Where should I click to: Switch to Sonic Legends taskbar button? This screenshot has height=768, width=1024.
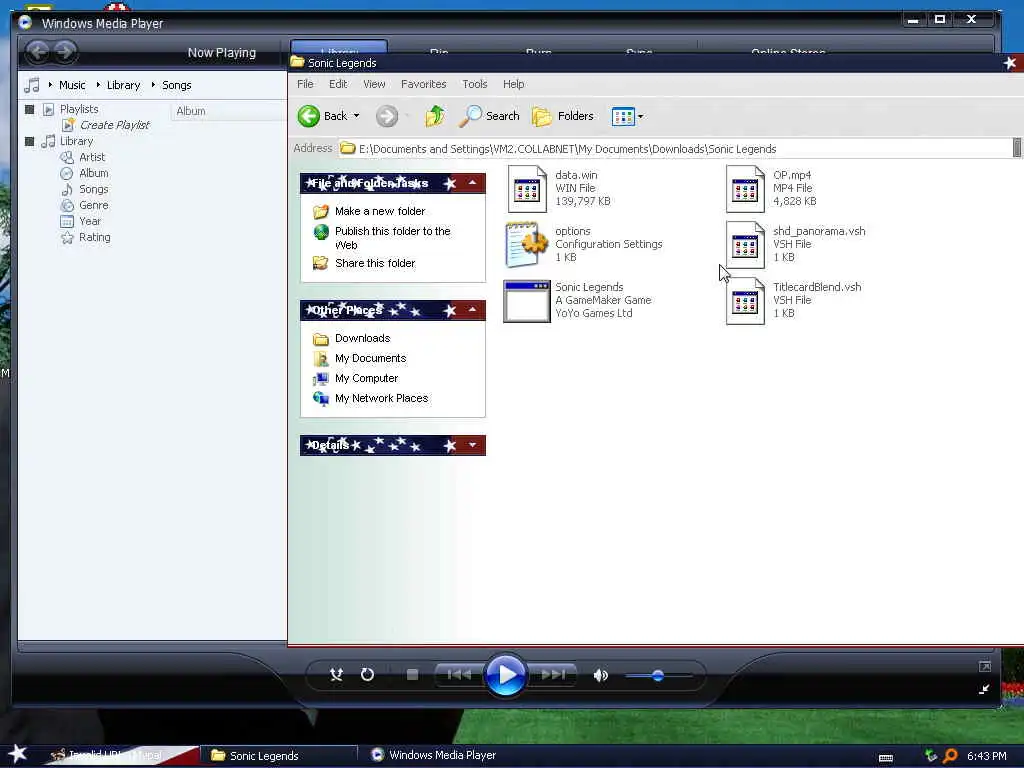[x=278, y=756]
